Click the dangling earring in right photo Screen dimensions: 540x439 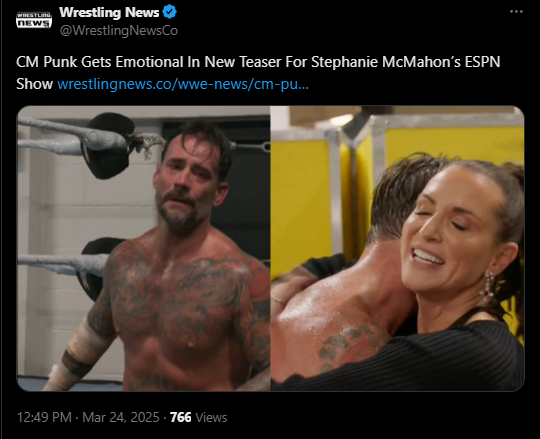point(486,288)
